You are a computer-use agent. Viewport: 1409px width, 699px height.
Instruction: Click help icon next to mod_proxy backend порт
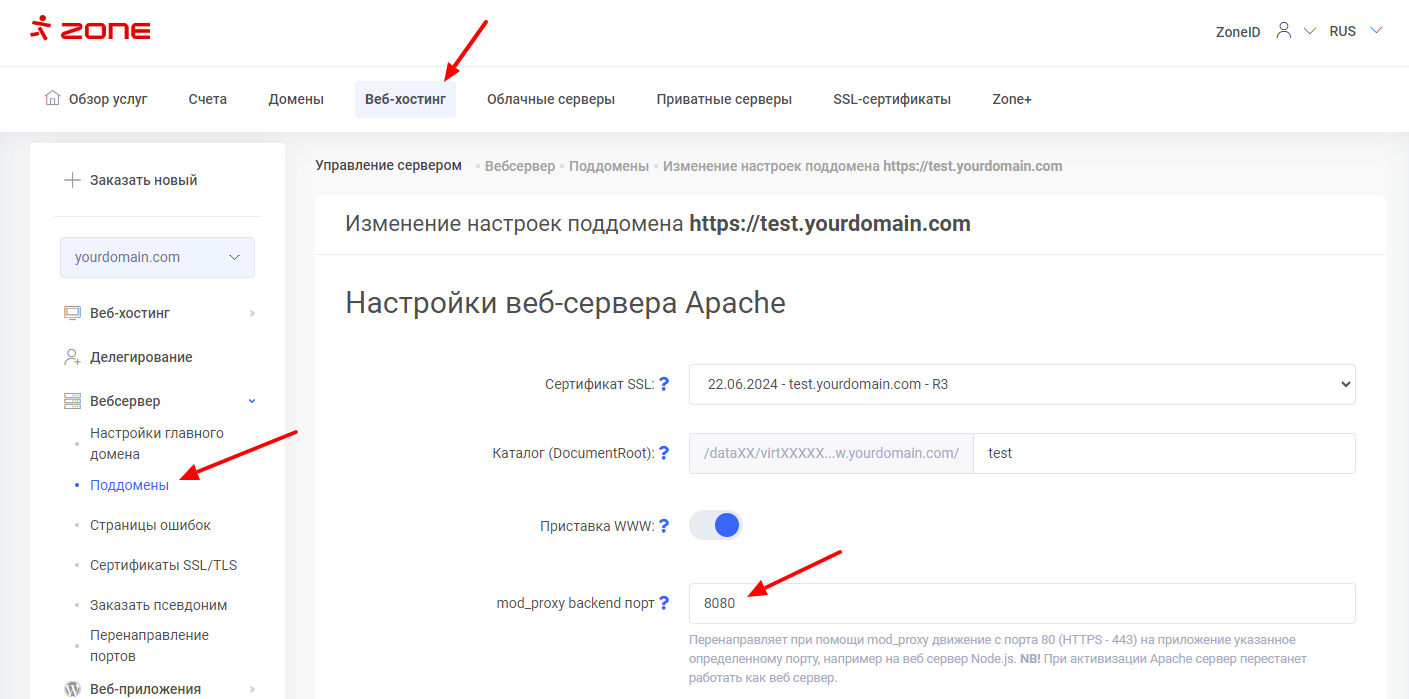(x=664, y=603)
